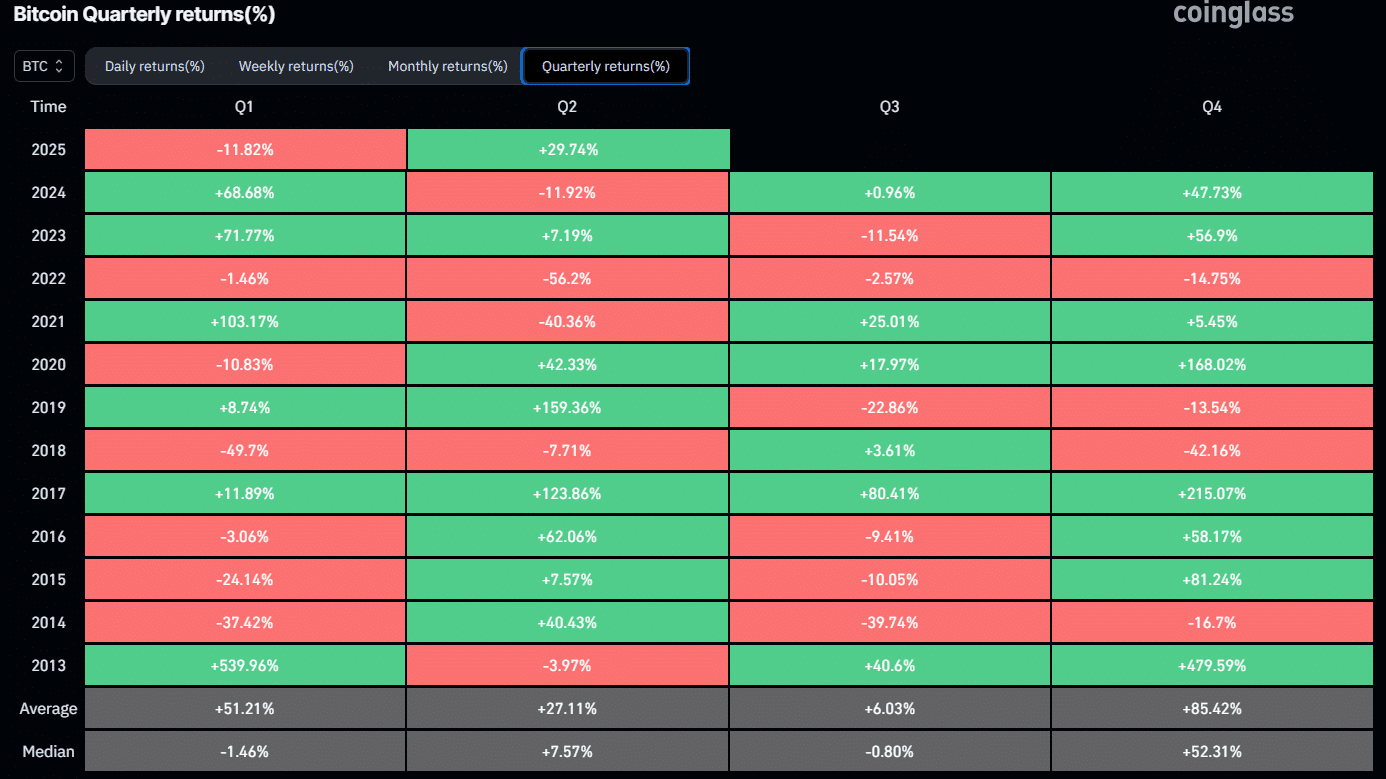The height and width of the screenshot is (779, 1386).
Task: Select the Monthly returns(%) tab
Action: click(x=448, y=66)
